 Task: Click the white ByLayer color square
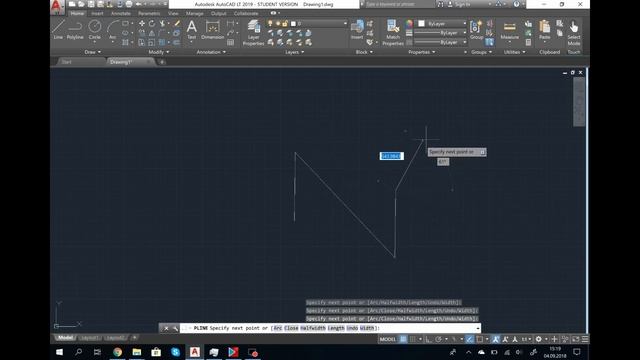pyautogui.click(x=421, y=24)
